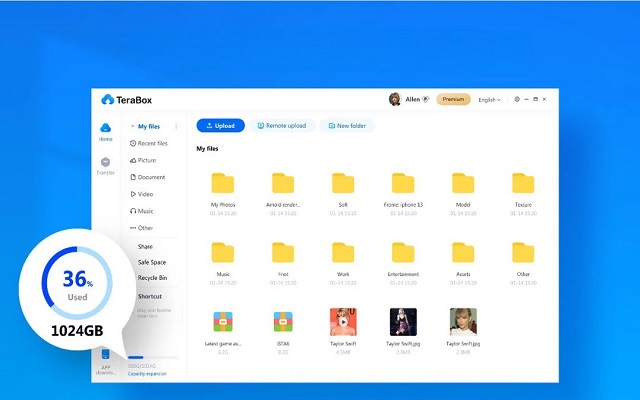This screenshot has width=640, height=400.
Task: Play the Taylor Swift video thumbnail
Action: [x=343, y=322]
